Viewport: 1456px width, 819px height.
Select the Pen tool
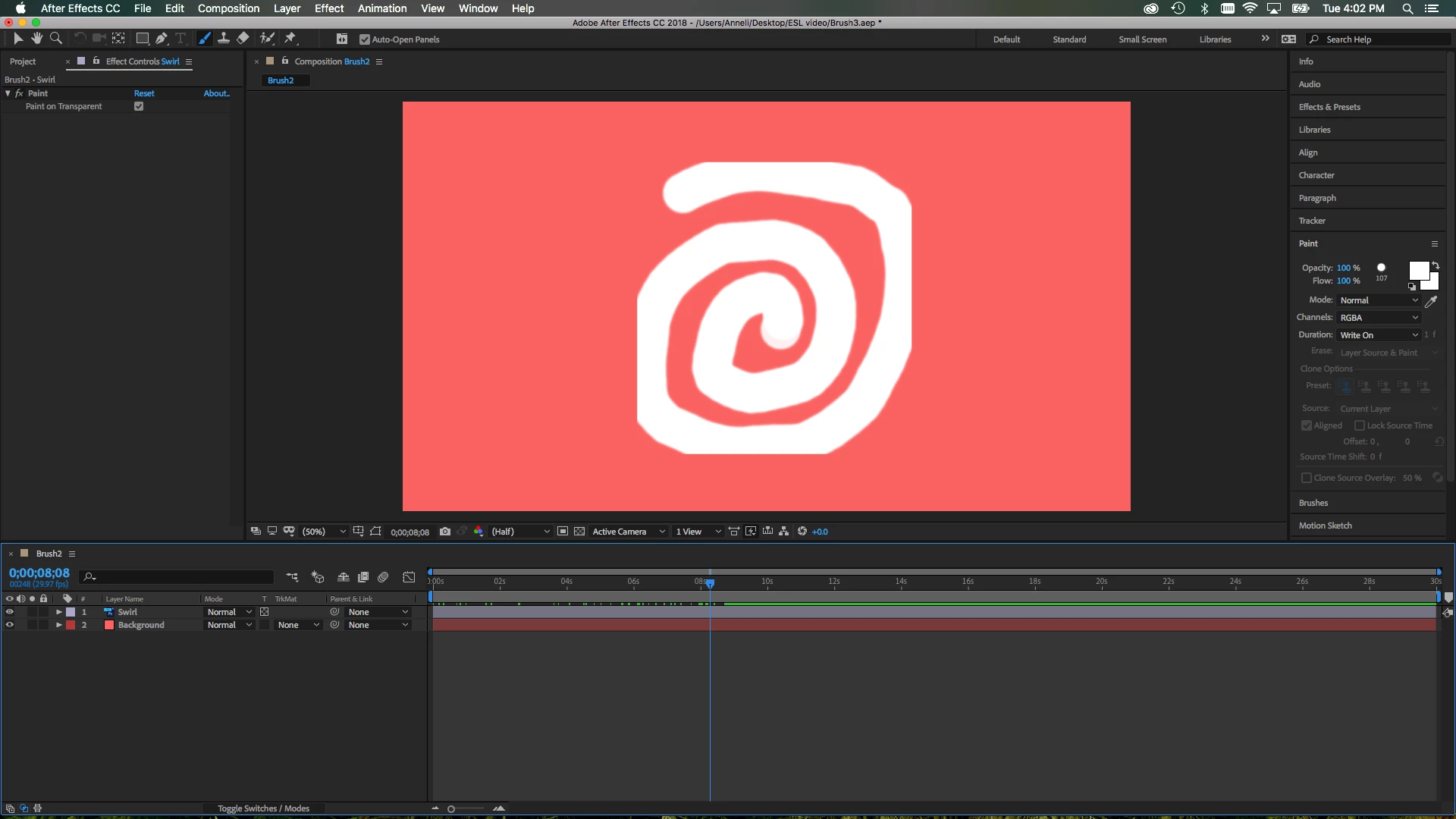[161, 39]
